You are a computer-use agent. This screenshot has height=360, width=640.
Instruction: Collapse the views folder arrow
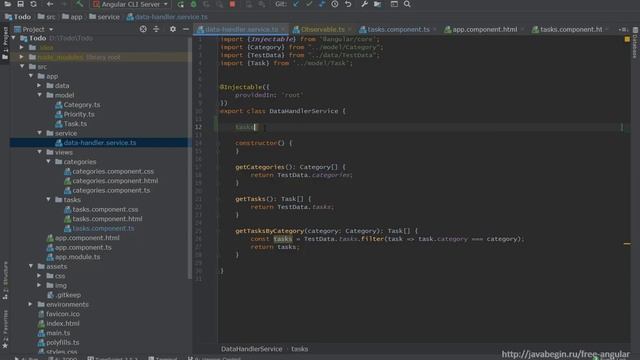point(40,152)
